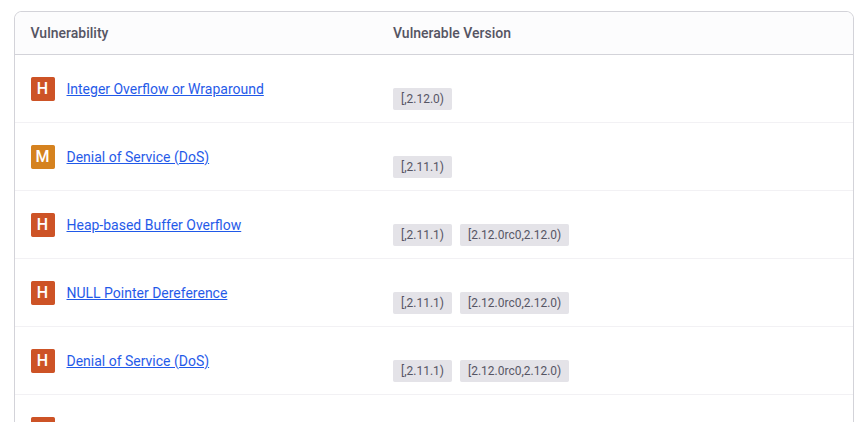This screenshot has width=862, height=422.
Task: Open the Heap-based Buffer Overflow link
Action: pyautogui.click(x=153, y=225)
